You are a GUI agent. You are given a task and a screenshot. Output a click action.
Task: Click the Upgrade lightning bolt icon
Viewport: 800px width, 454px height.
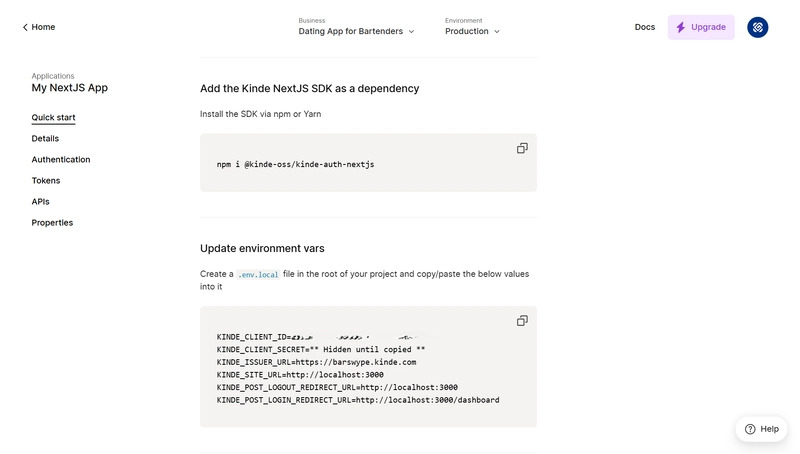tap(681, 28)
